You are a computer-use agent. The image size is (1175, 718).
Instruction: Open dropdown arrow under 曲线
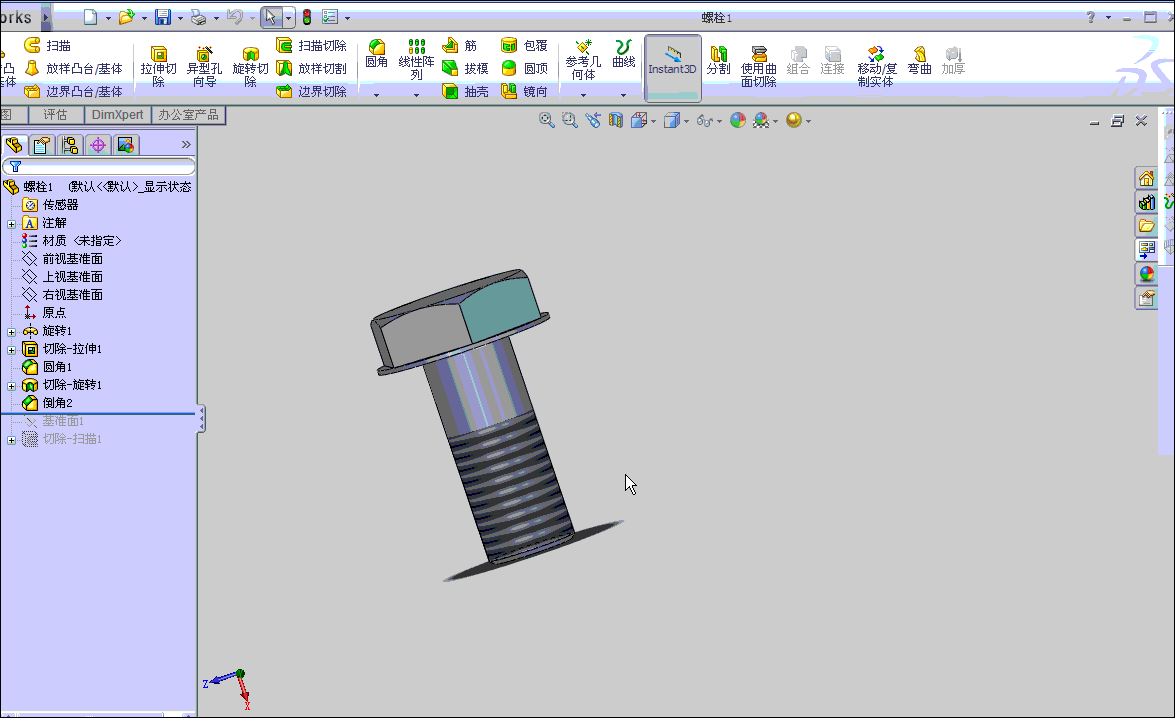pyautogui.click(x=623, y=95)
